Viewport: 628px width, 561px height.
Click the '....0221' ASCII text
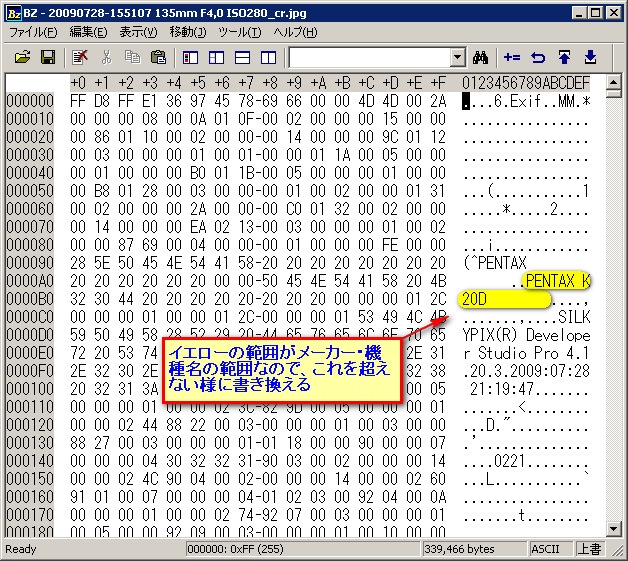tap(495, 461)
